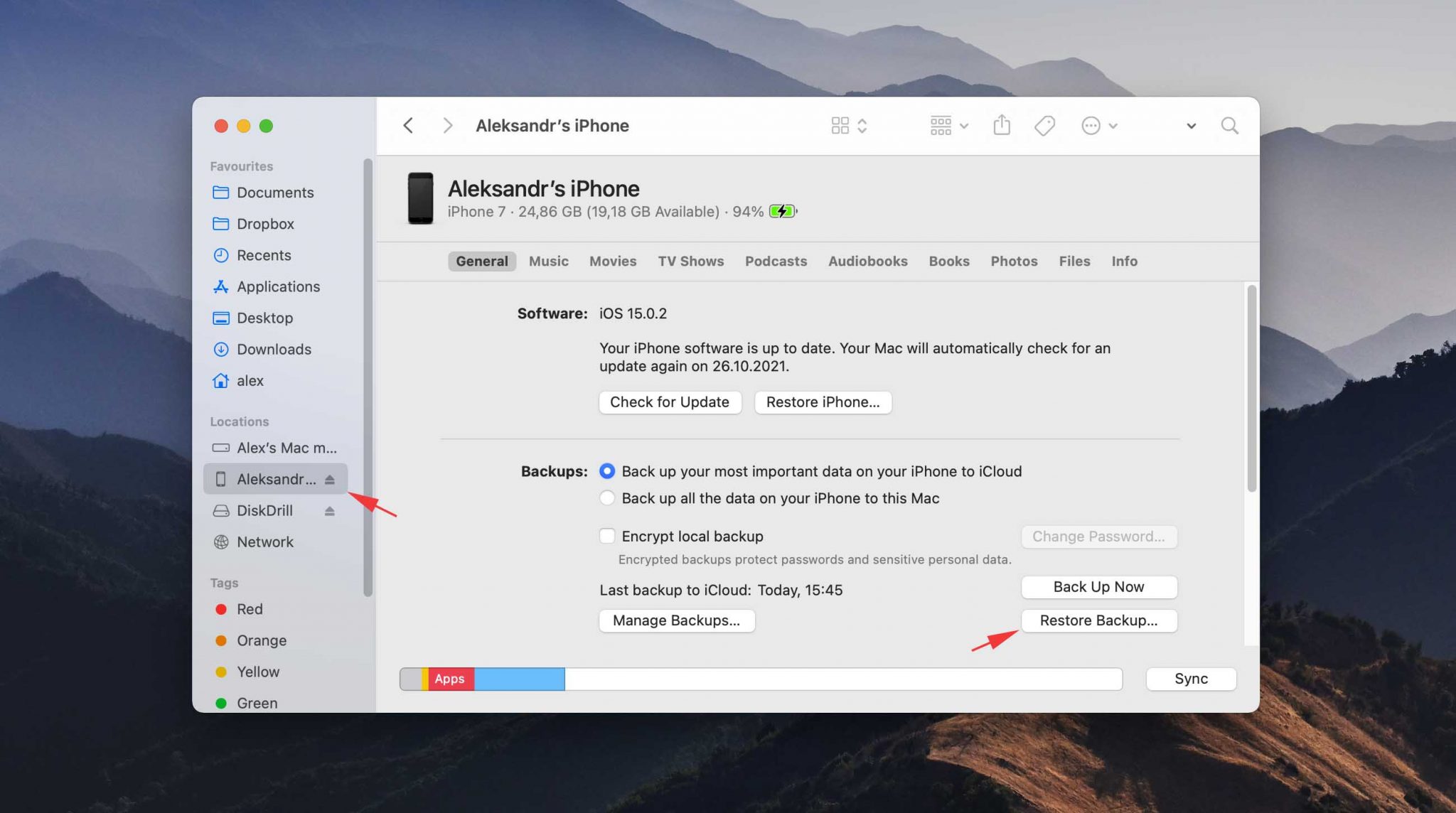Switch to the Audiobooks tab

point(867,261)
